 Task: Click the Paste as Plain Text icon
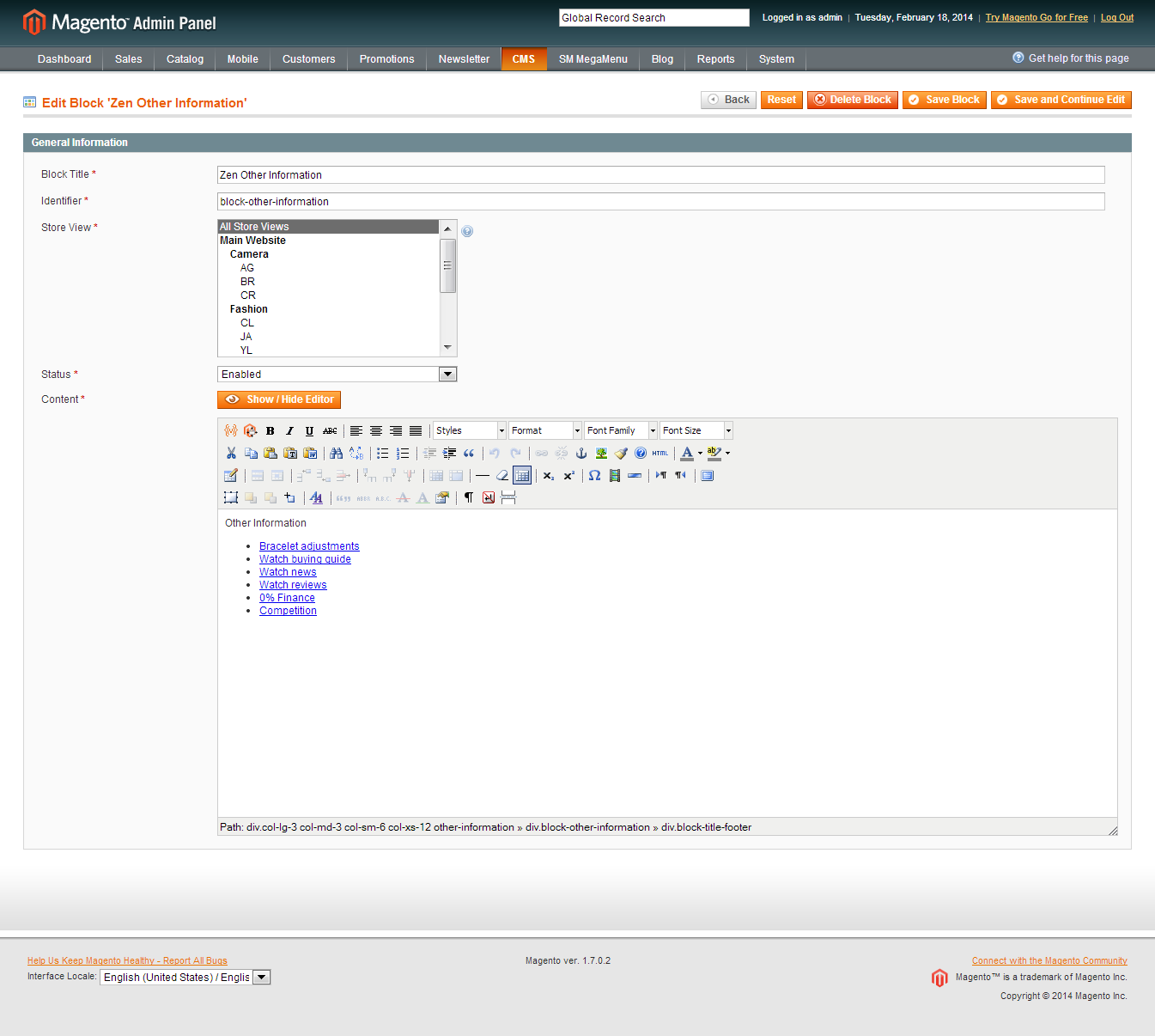(290, 453)
